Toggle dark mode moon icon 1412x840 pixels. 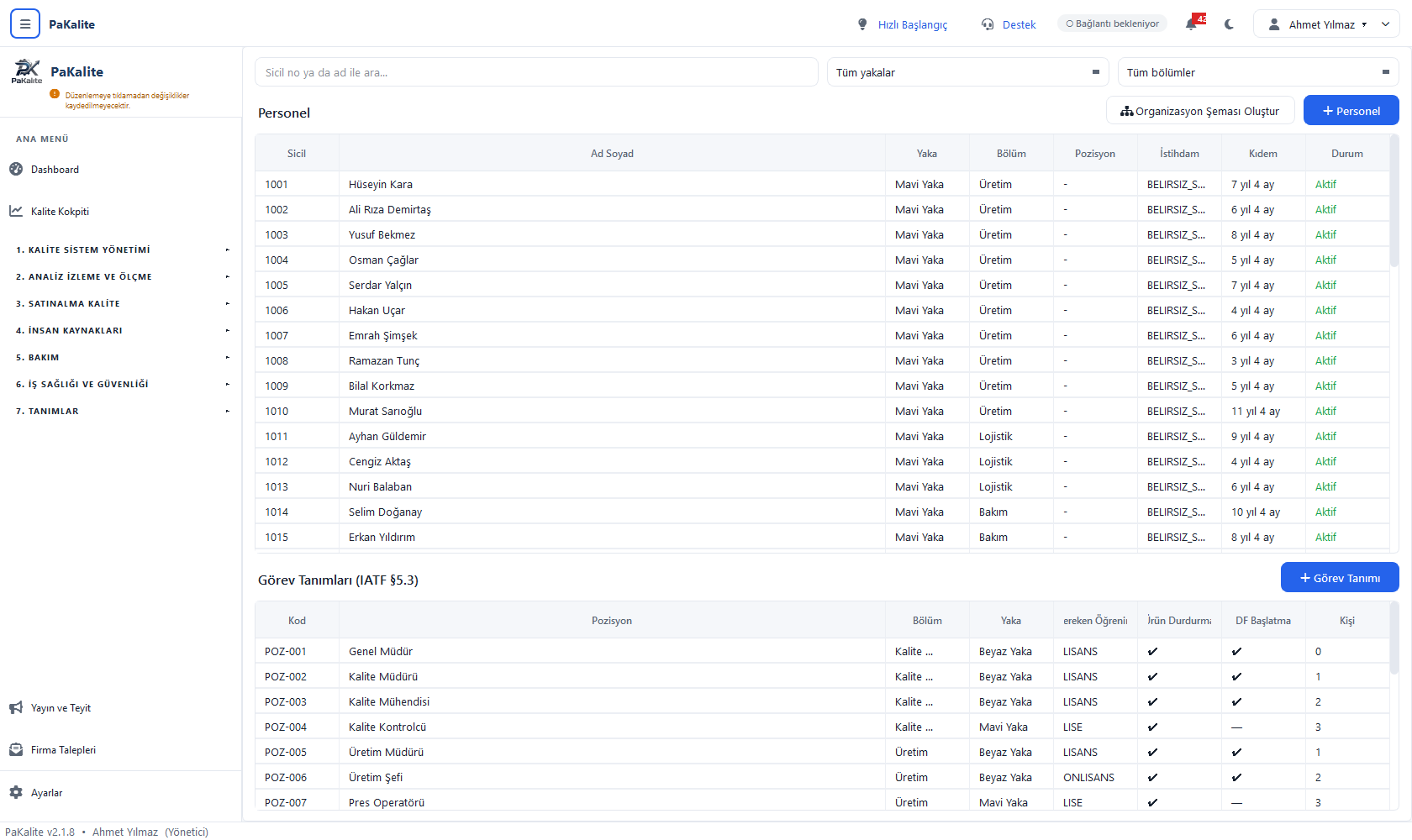pyautogui.click(x=1229, y=24)
